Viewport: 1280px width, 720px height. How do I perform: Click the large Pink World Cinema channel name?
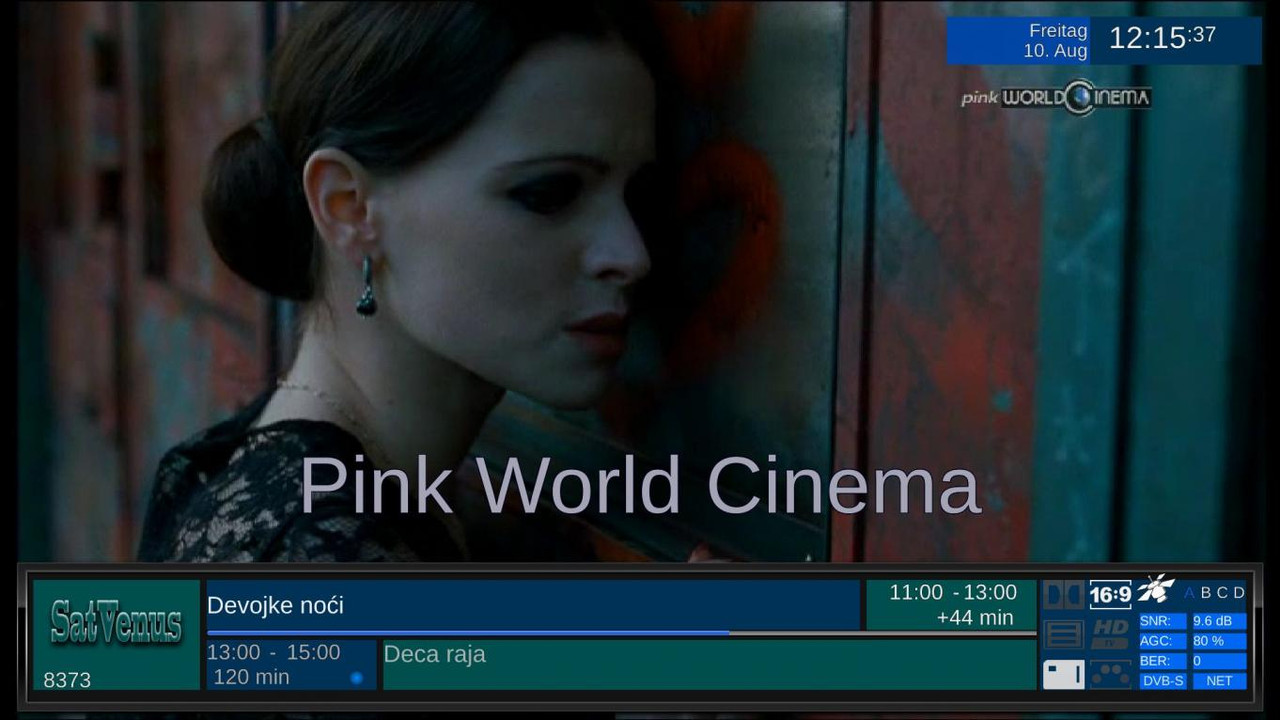(x=640, y=486)
